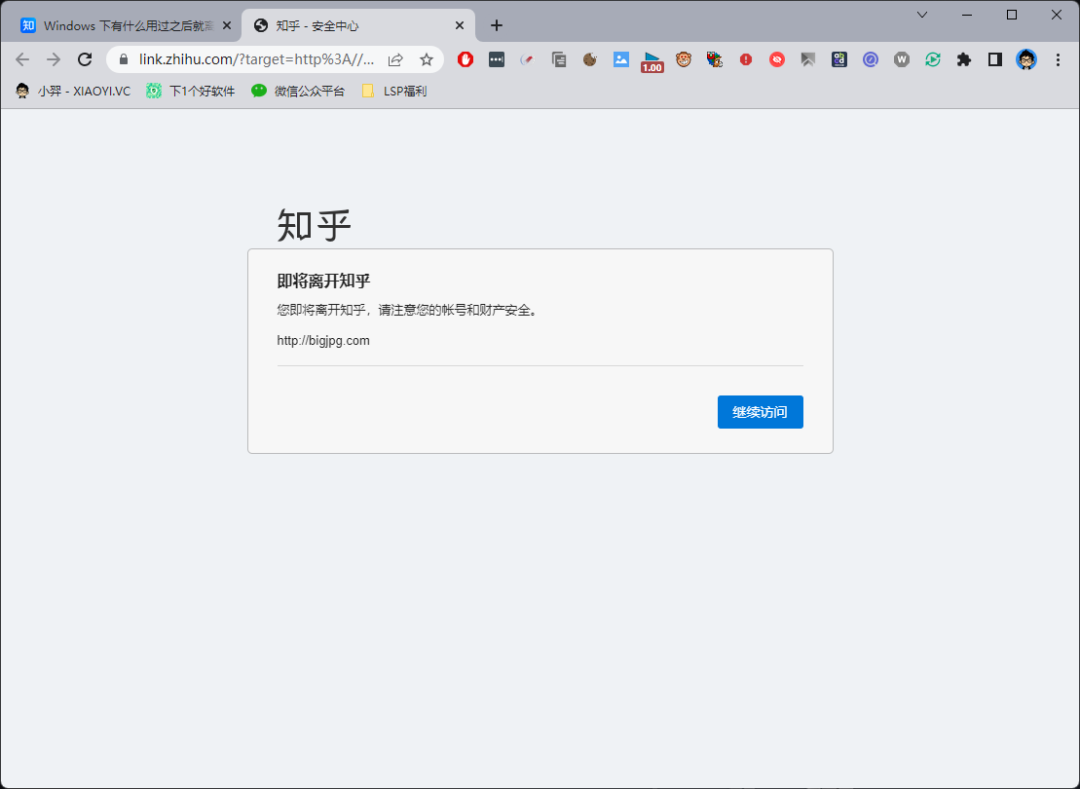
Task: Click the 请注意您的帐号和财产安全 warning text
Action: [x=459, y=310]
